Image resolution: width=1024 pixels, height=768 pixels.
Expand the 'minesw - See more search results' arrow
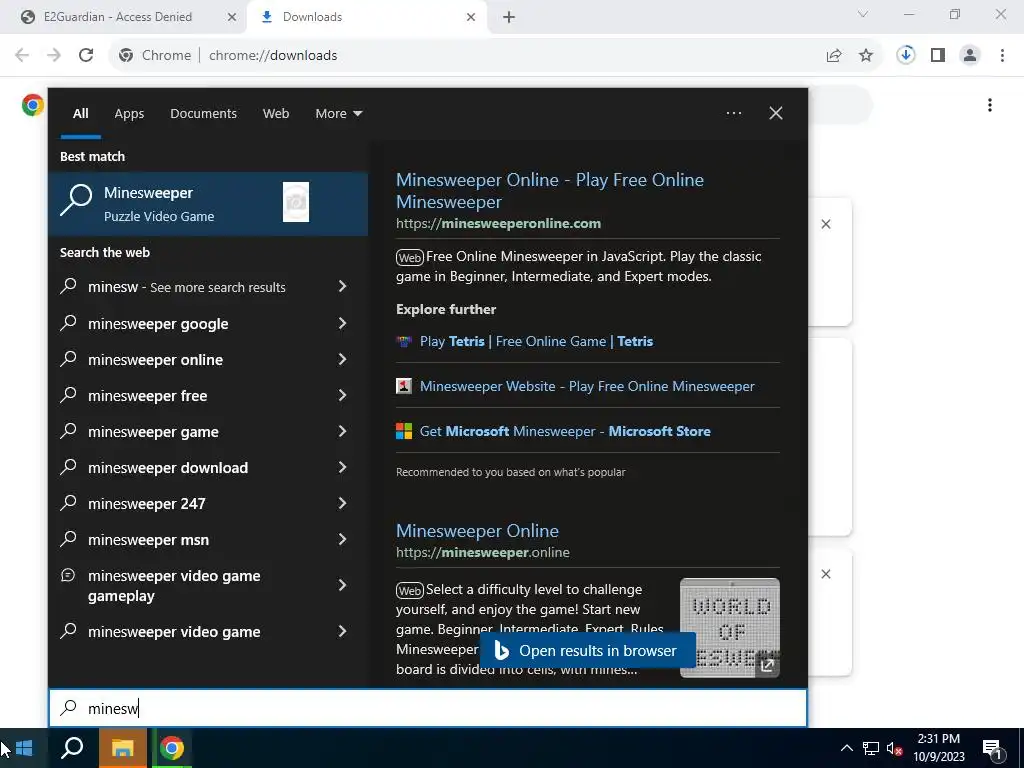click(342, 287)
